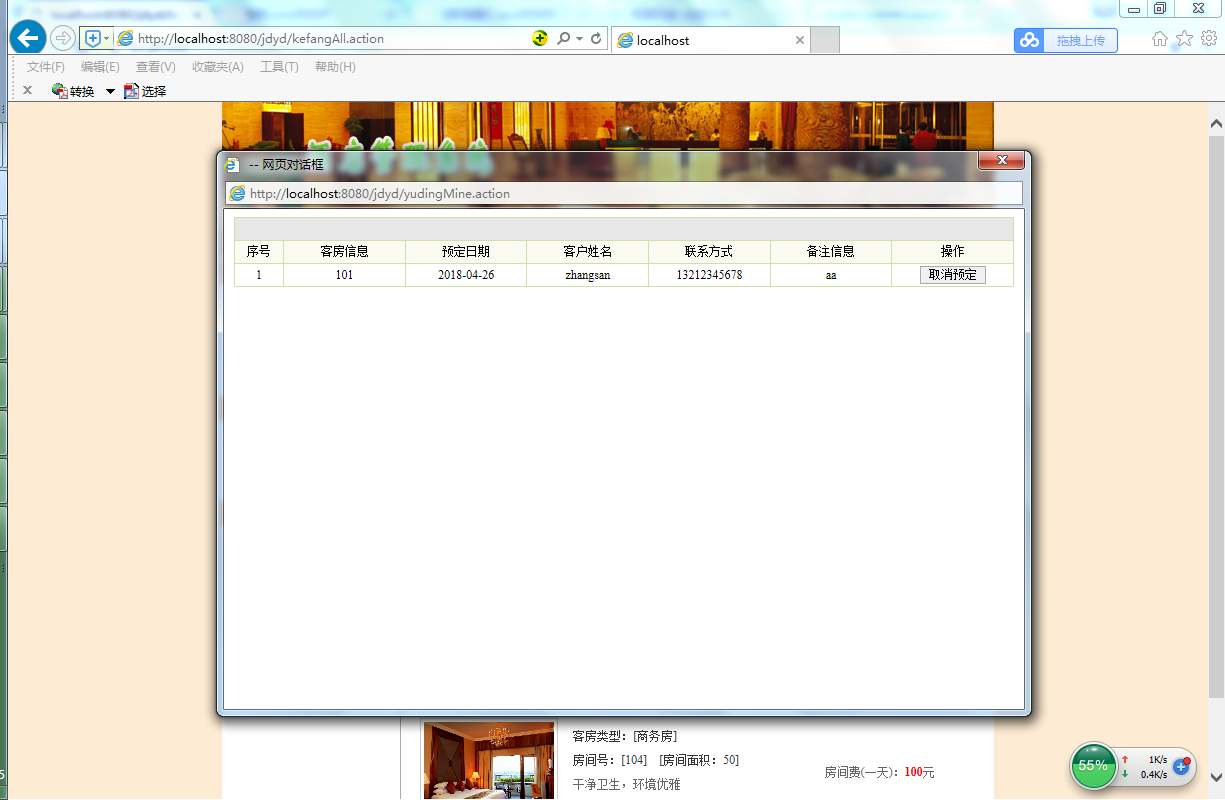Click the blue plus icon on the speed widget
Image resolution: width=1225 pixels, height=800 pixels.
coord(1181,767)
